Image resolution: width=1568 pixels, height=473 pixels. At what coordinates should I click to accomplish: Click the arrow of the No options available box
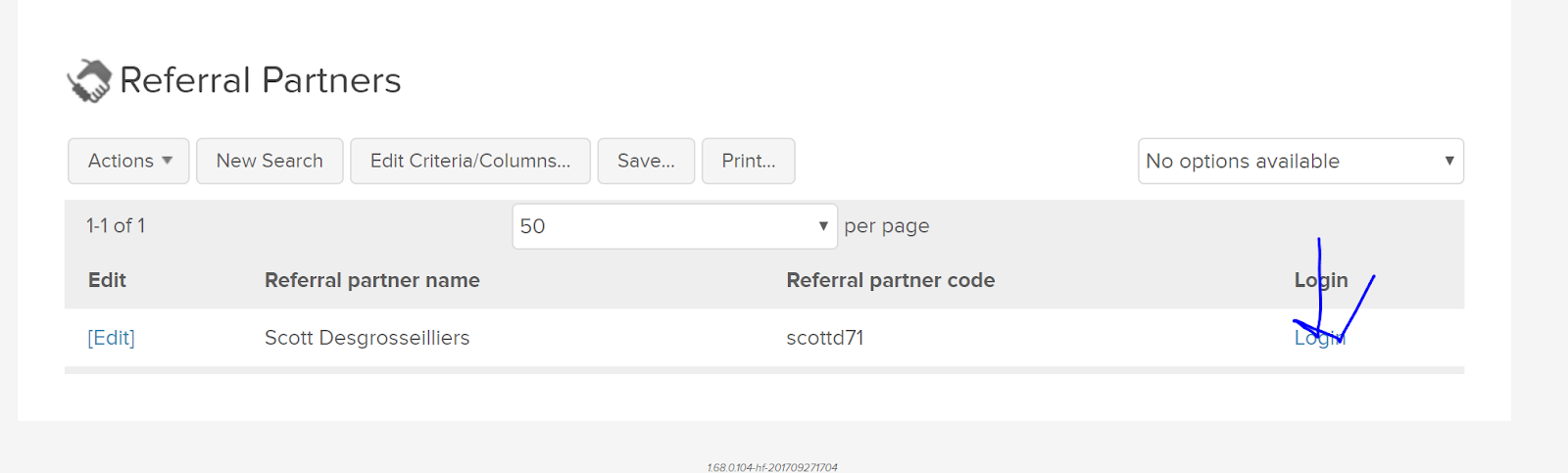coord(1449,161)
